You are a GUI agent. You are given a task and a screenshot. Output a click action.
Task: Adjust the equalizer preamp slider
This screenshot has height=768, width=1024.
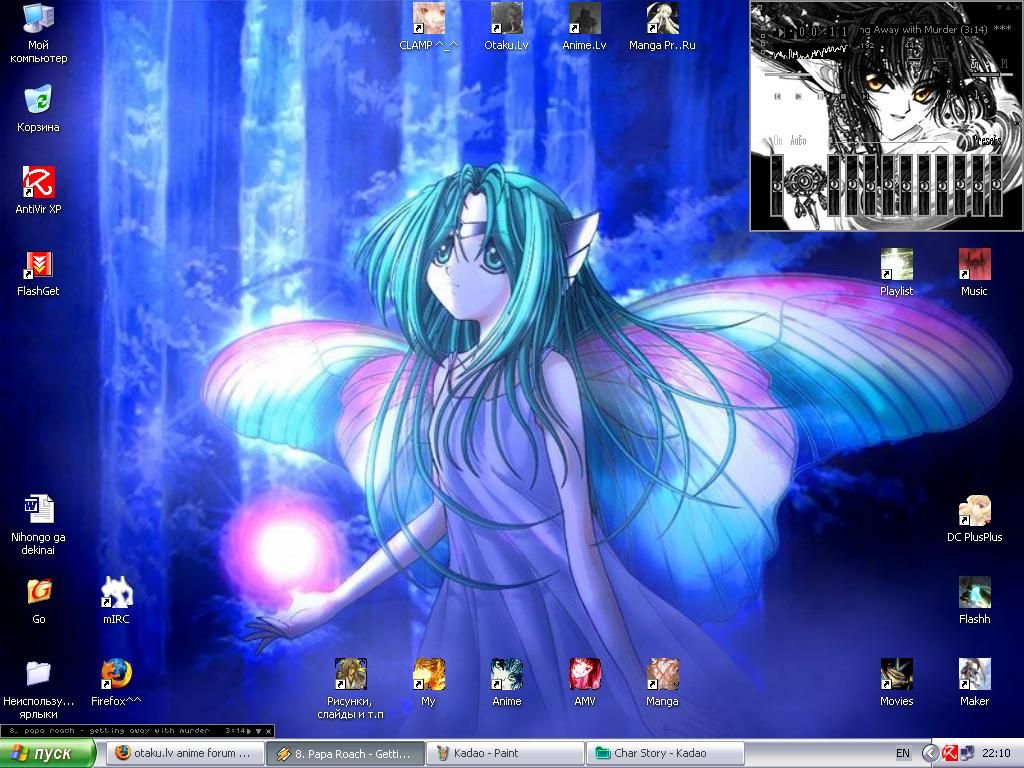(776, 185)
